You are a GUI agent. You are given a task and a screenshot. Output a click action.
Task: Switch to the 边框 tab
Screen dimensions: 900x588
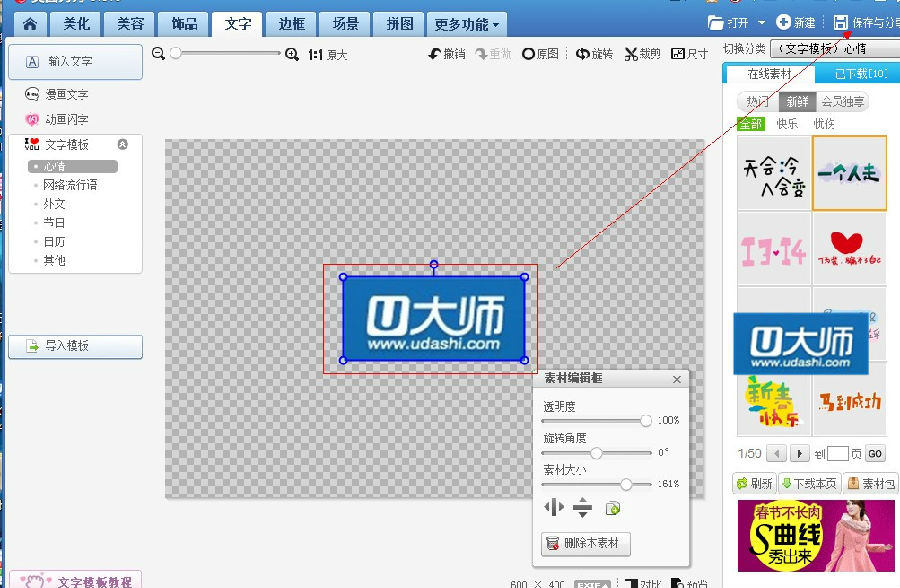[291, 24]
